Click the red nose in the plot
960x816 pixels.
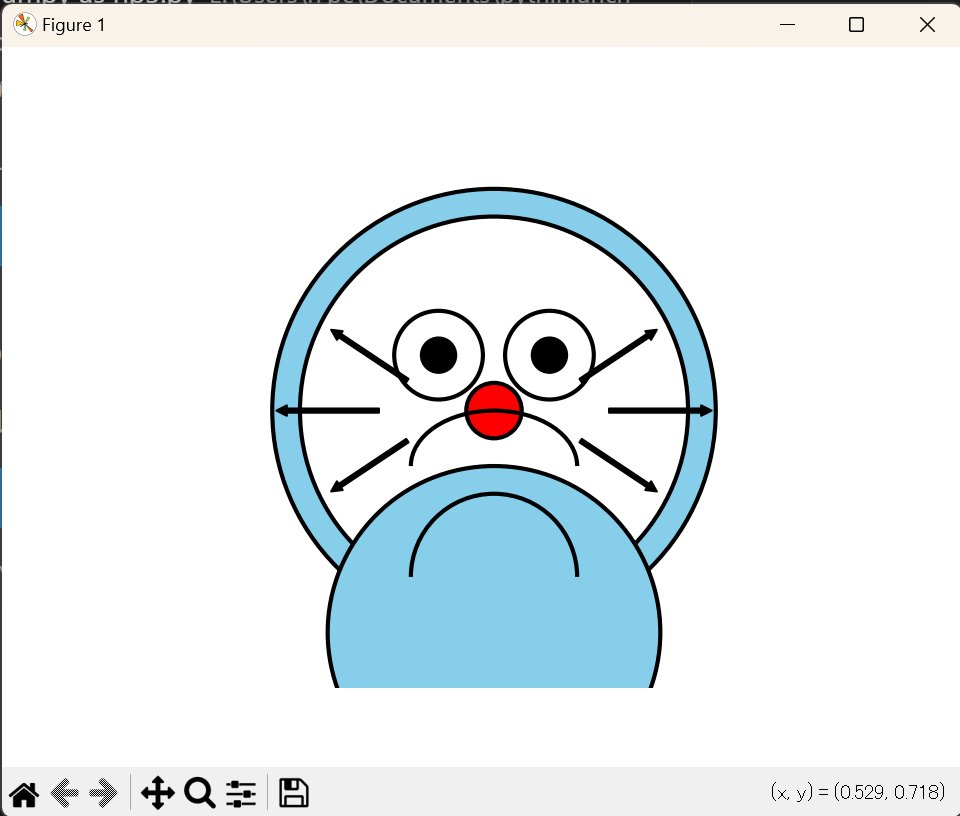[494, 411]
